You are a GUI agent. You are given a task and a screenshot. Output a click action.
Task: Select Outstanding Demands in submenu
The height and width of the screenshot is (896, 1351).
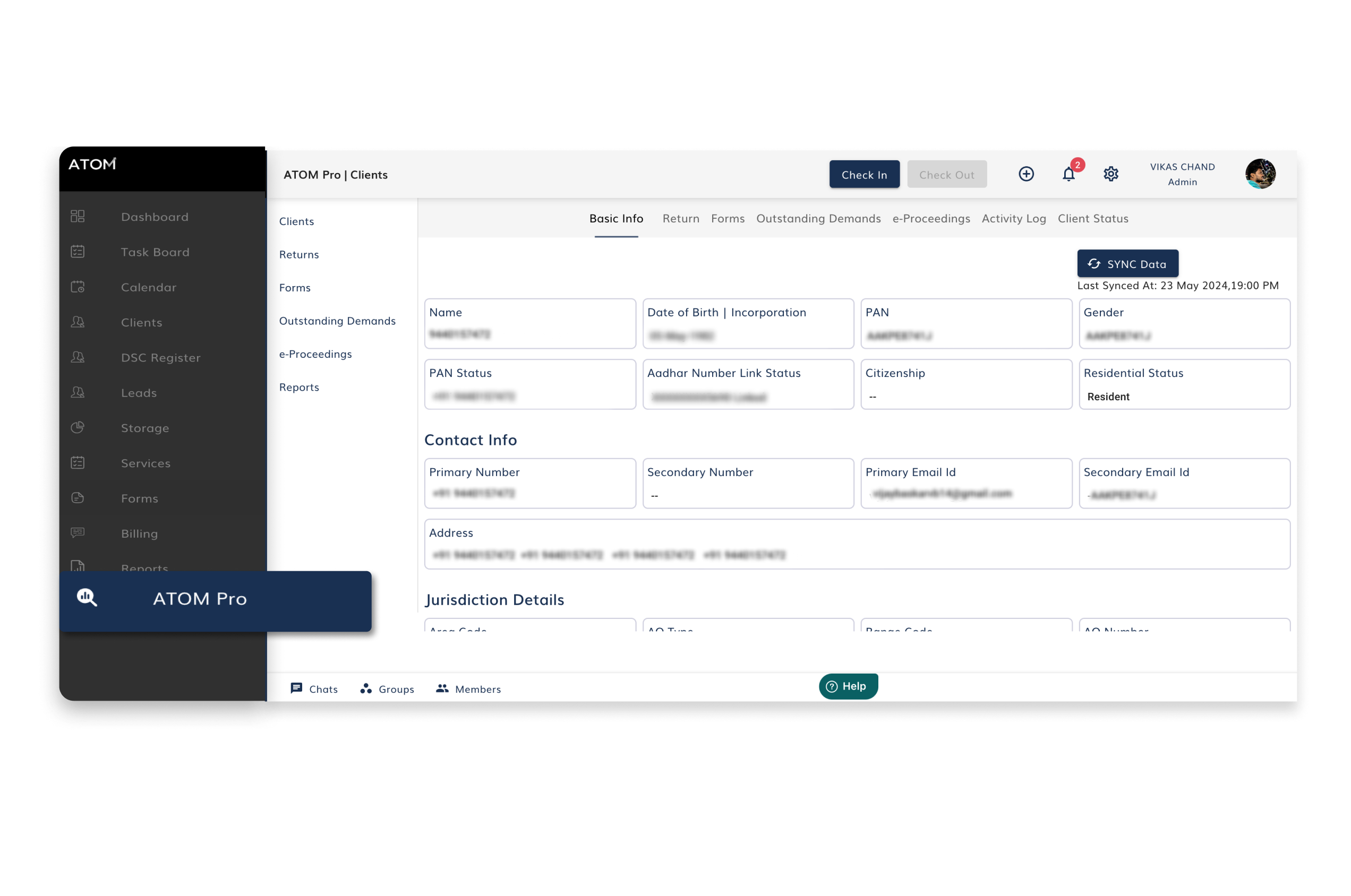tap(337, 321)
